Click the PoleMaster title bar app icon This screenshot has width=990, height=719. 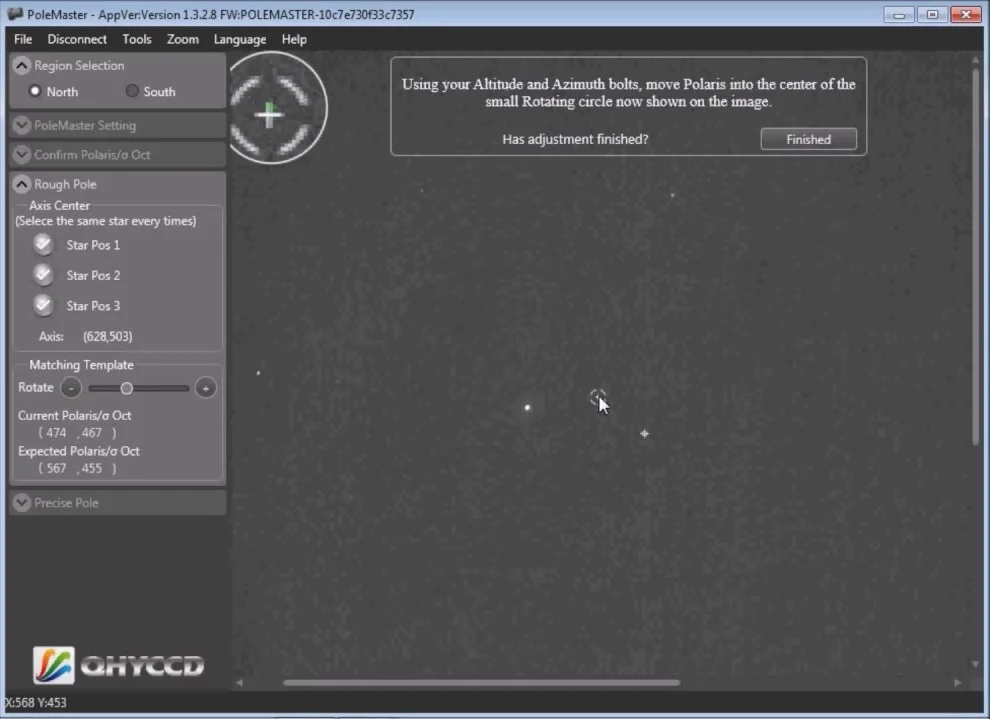coord(15,13)
